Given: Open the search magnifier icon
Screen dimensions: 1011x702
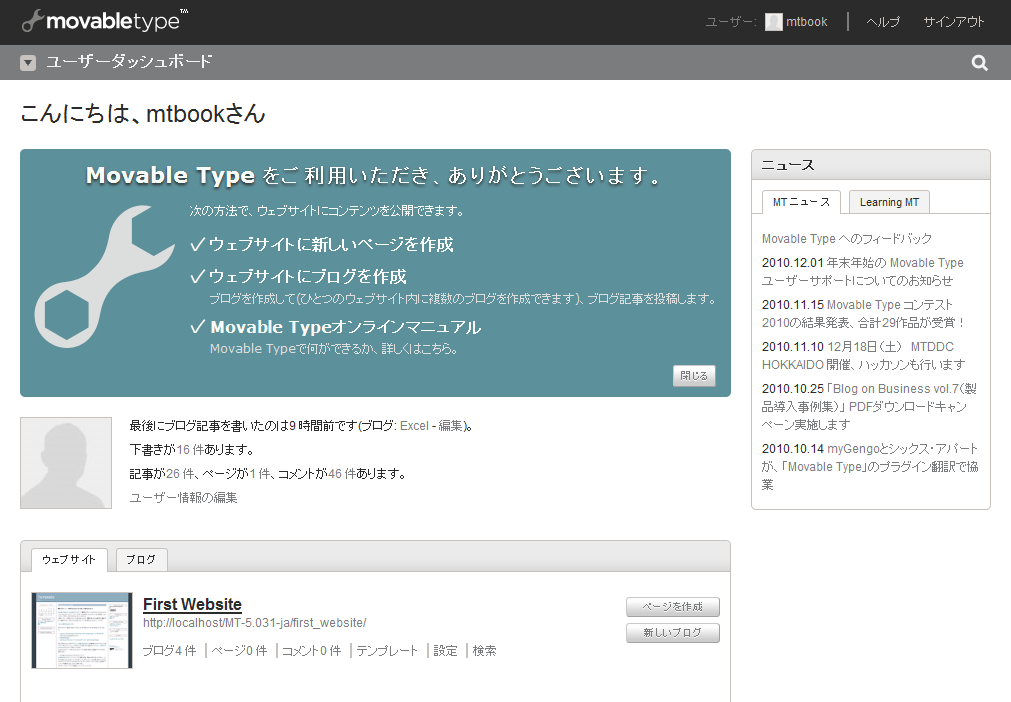Looking at the screenshot, I should tap(979, 63).
